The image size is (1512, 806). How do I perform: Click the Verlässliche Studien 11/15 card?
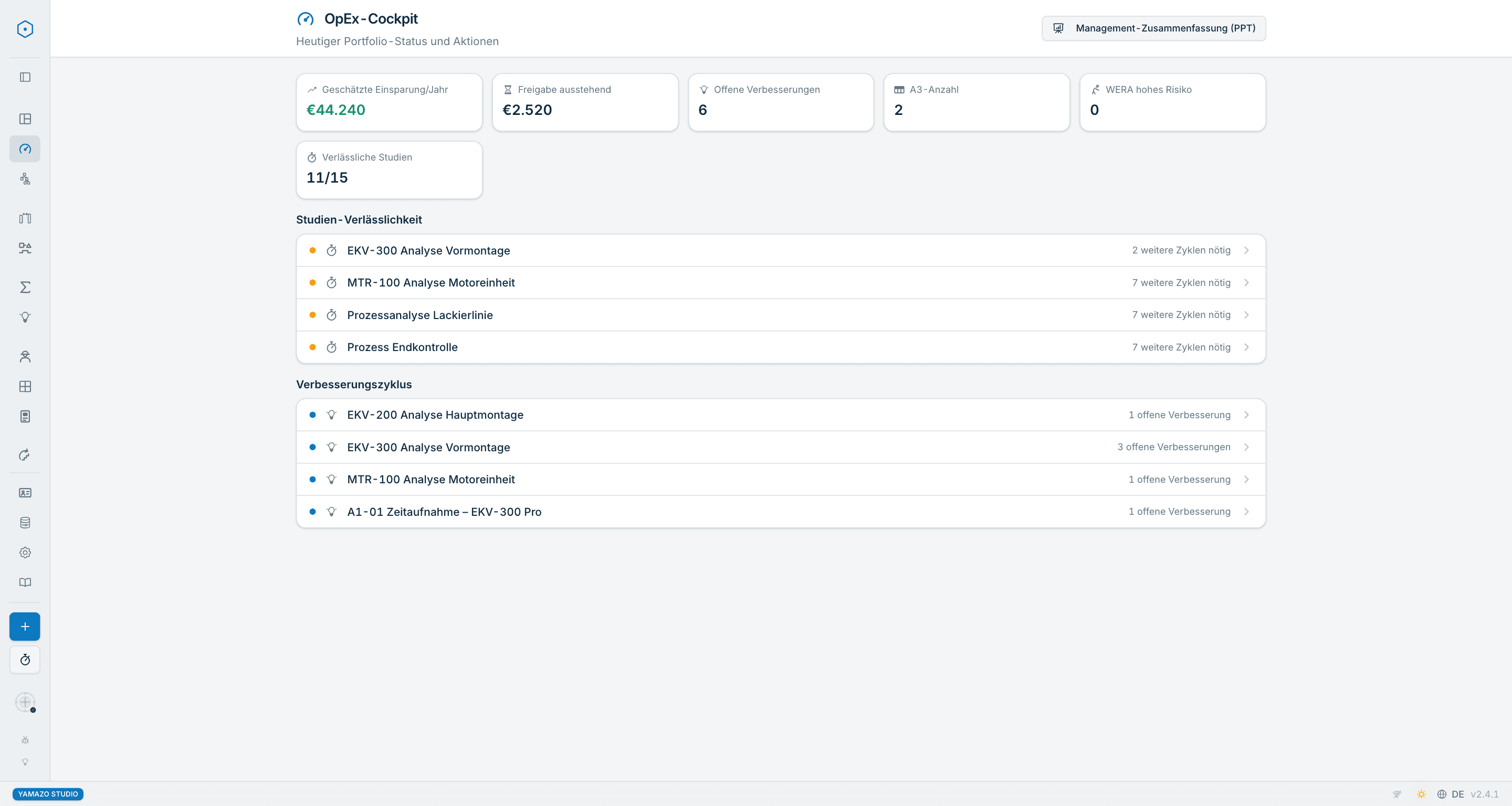(389, 170)
